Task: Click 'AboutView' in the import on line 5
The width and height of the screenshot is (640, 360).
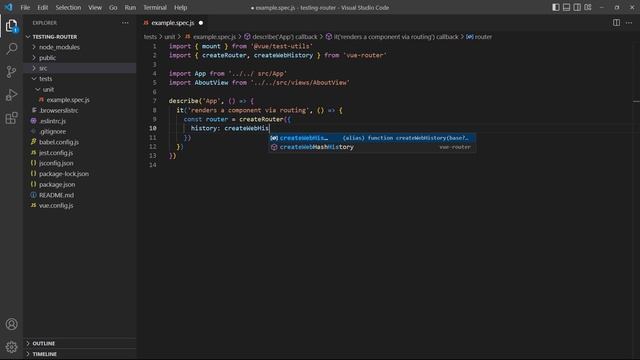Action: click(211, 82)
